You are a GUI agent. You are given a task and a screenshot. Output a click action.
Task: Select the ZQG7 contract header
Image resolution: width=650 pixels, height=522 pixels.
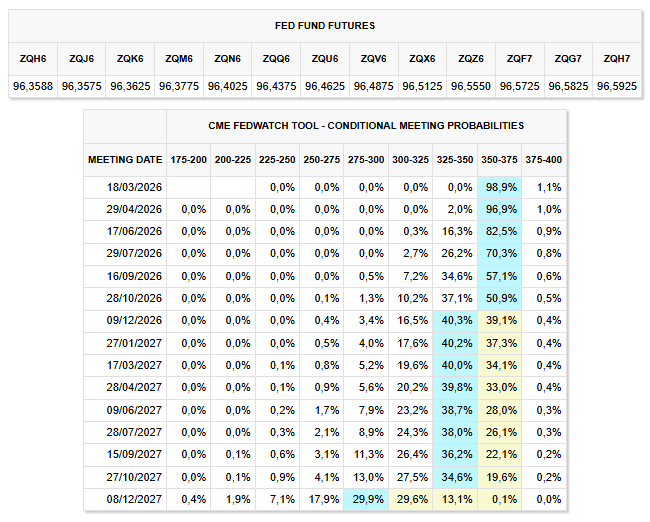click(568, 59)
